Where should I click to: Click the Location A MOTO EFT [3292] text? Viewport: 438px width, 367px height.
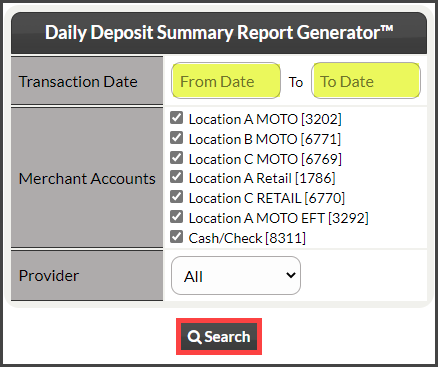point(279,218)
